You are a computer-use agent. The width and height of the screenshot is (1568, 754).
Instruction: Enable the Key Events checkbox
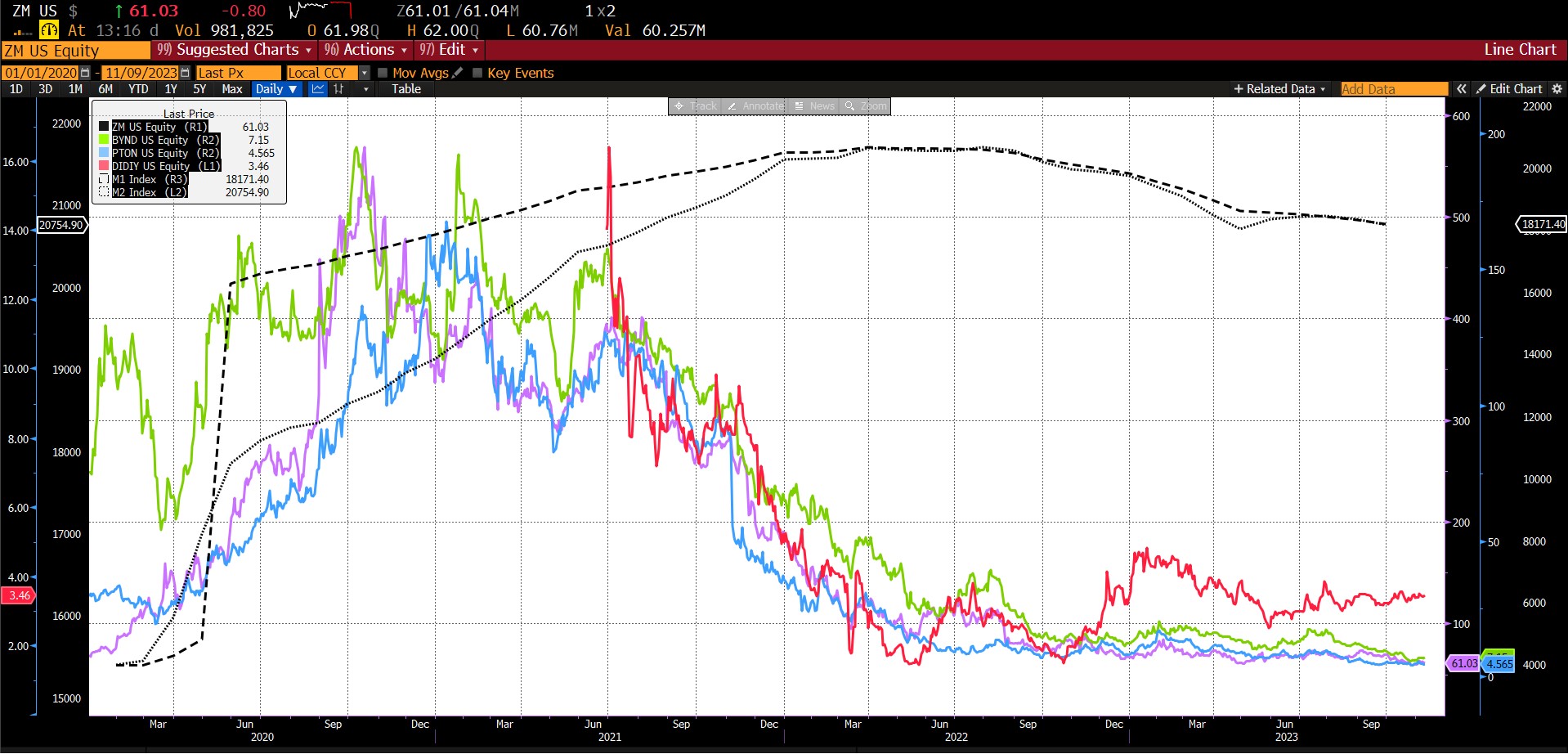click(477, 73)
